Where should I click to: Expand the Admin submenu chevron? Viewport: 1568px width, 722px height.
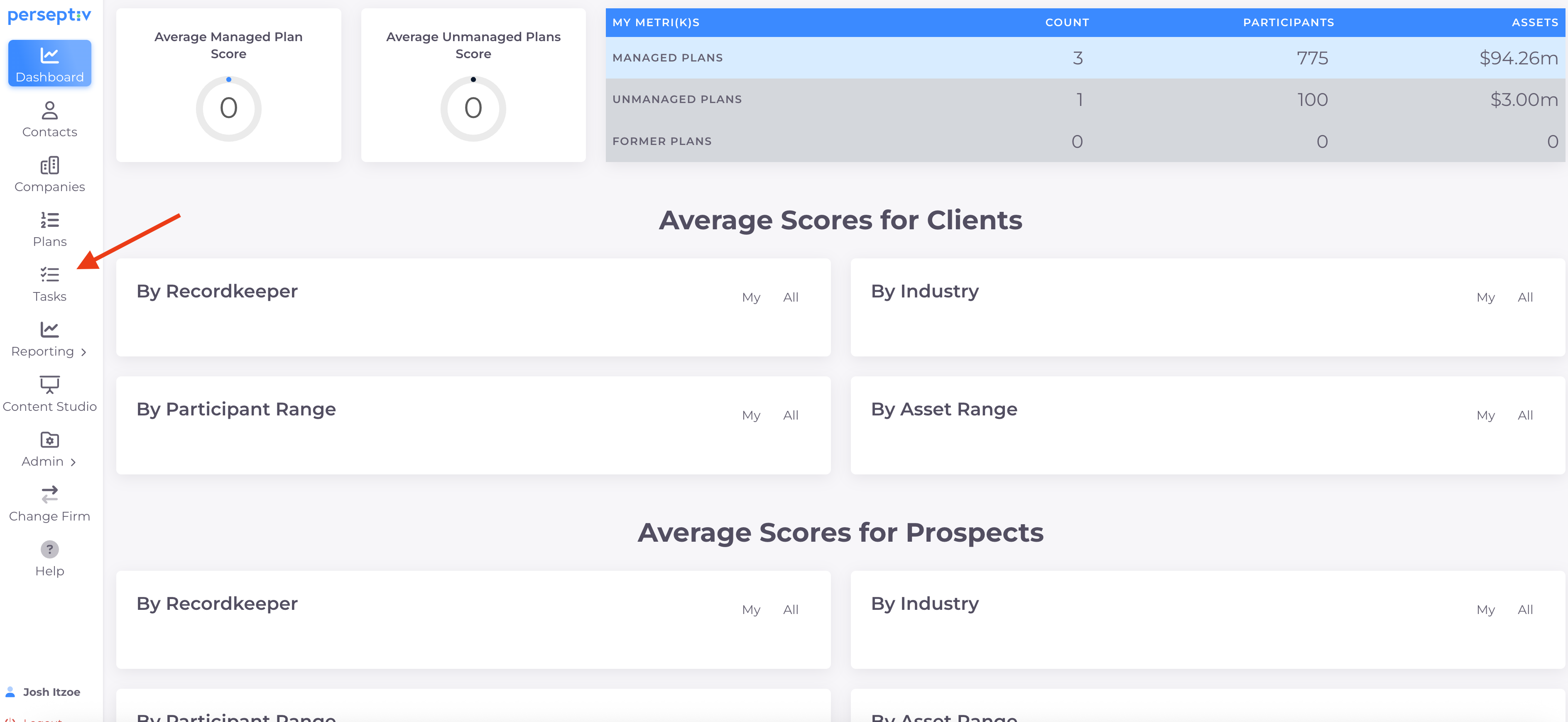pos(73,462)
